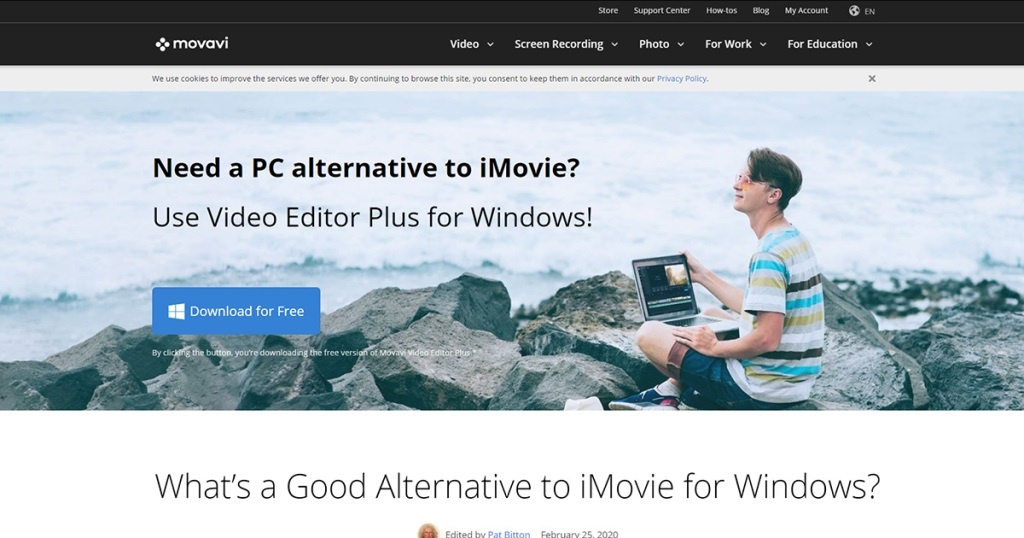Open the Privacy Policy link
The image size is (1024, 538).
(x=681, y=78)
